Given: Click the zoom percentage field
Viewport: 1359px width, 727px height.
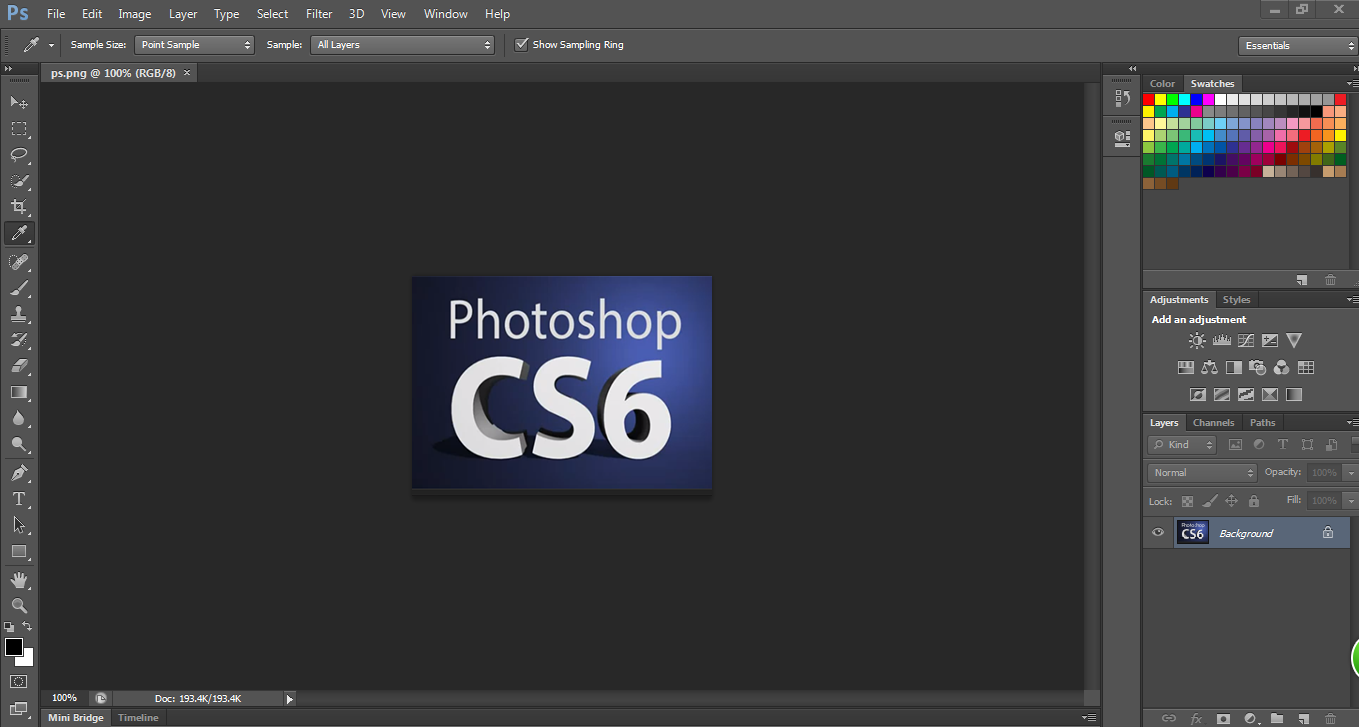Looking at the screenshot, I should pos(64,698).
